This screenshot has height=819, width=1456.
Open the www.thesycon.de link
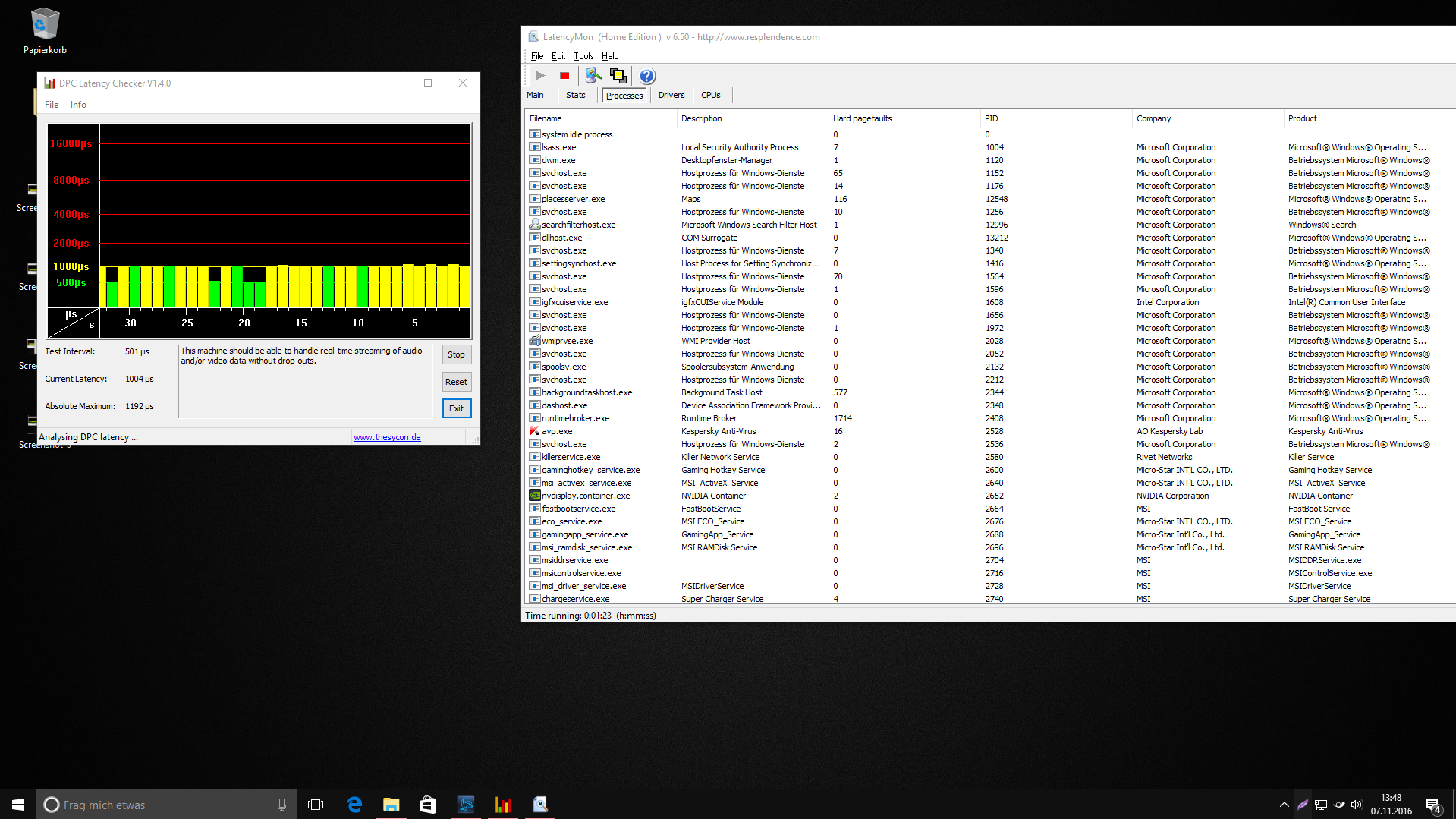[387, 437]
